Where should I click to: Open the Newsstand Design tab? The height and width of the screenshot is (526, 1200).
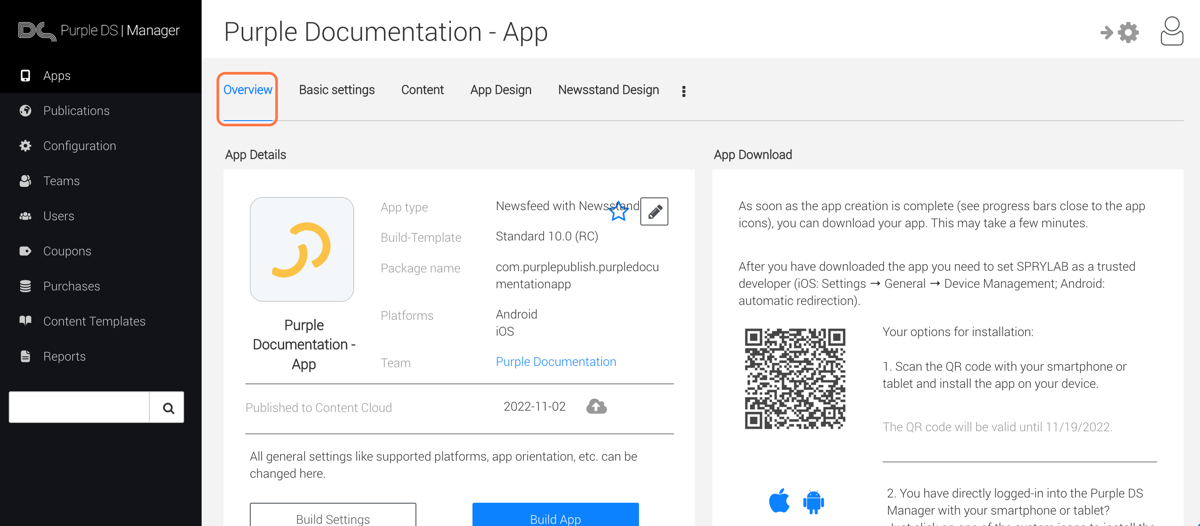(x=608, y=90)
